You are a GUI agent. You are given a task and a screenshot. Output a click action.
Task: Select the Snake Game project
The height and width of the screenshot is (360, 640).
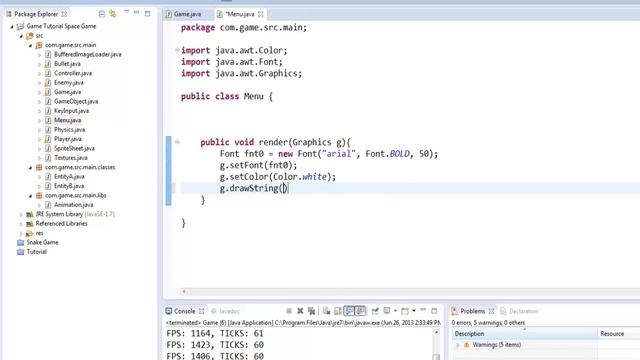pos(42,242)
